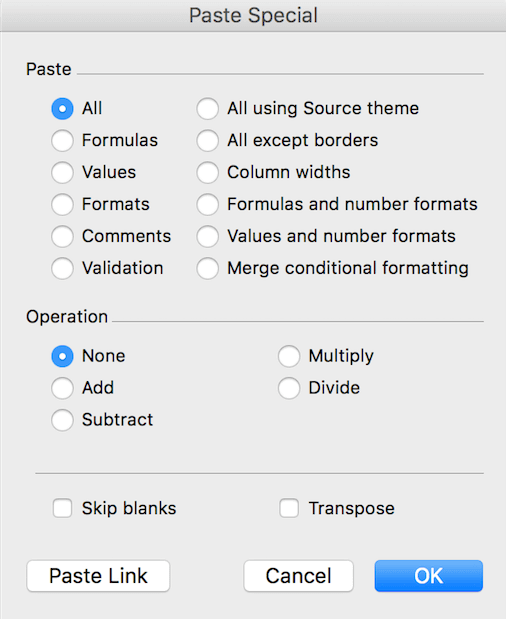
Task: Confirm with the OK button
Action: 429,576
